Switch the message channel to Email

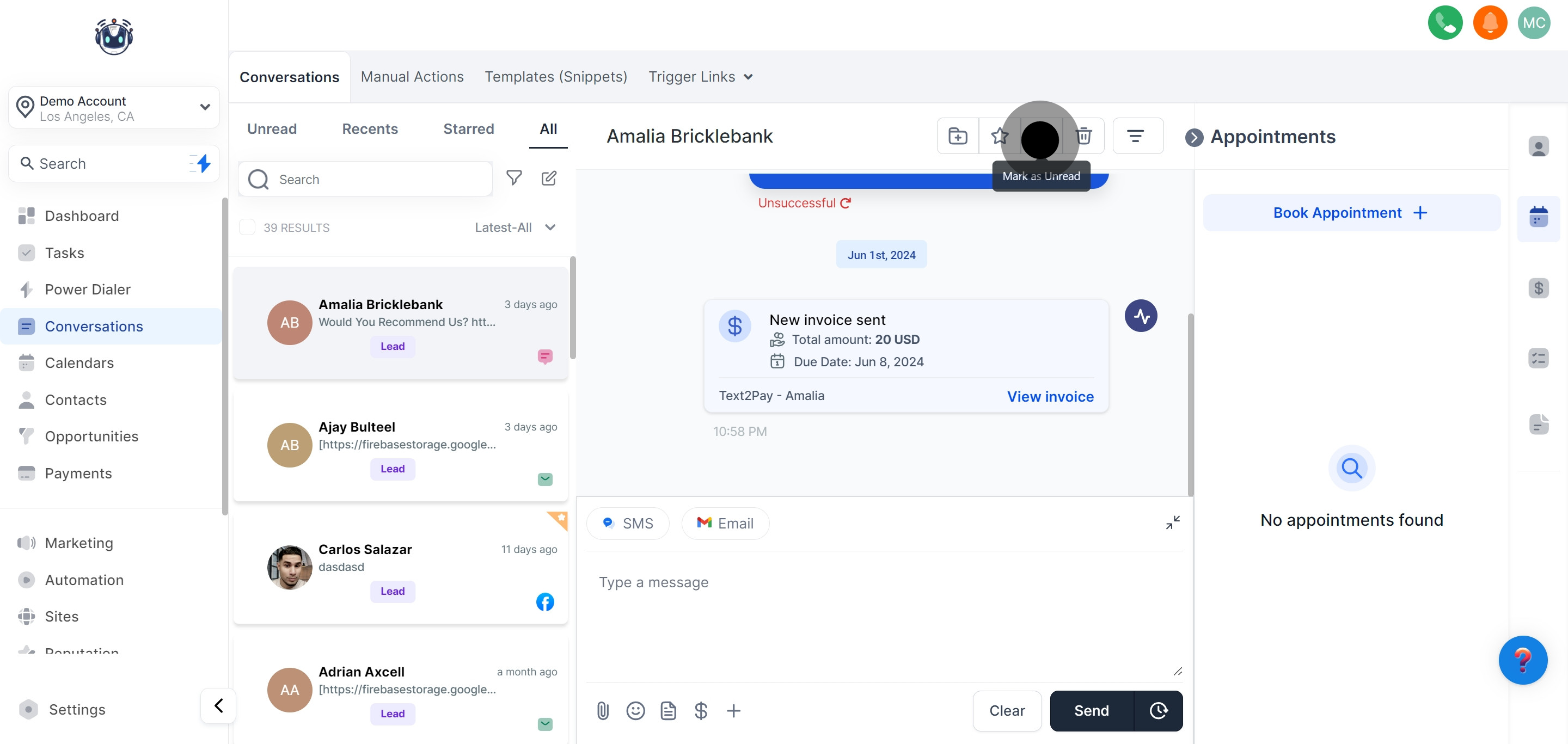pyautogui.click(x=725, y=523)
